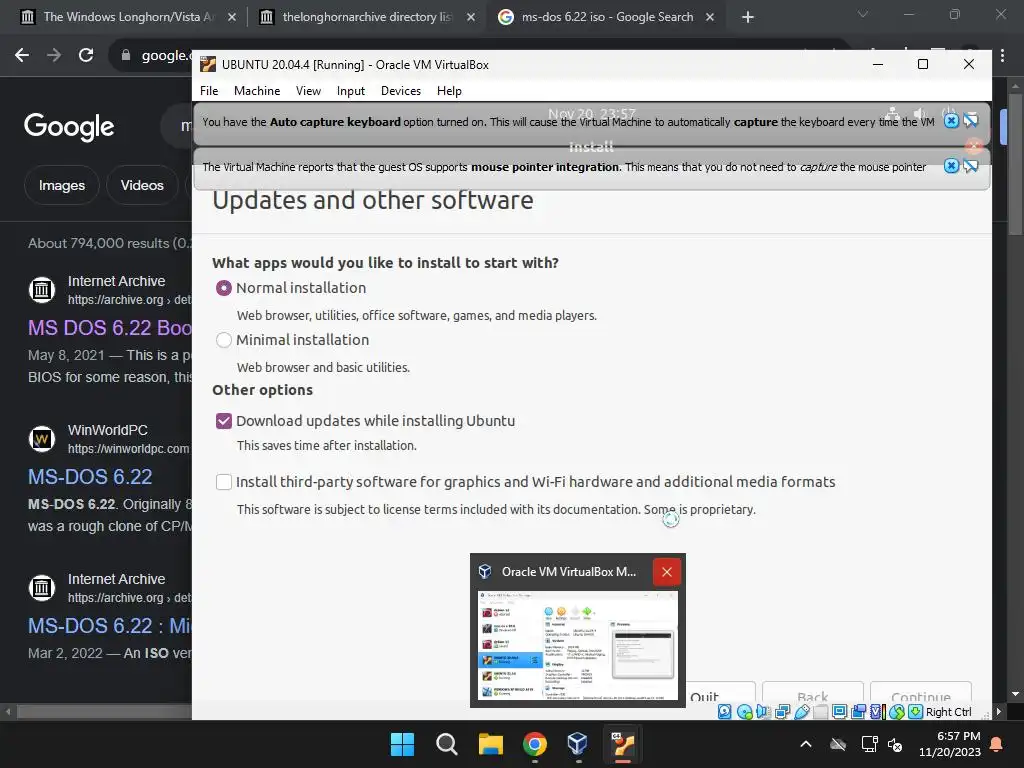Open Google Images filter

(61, 185)
